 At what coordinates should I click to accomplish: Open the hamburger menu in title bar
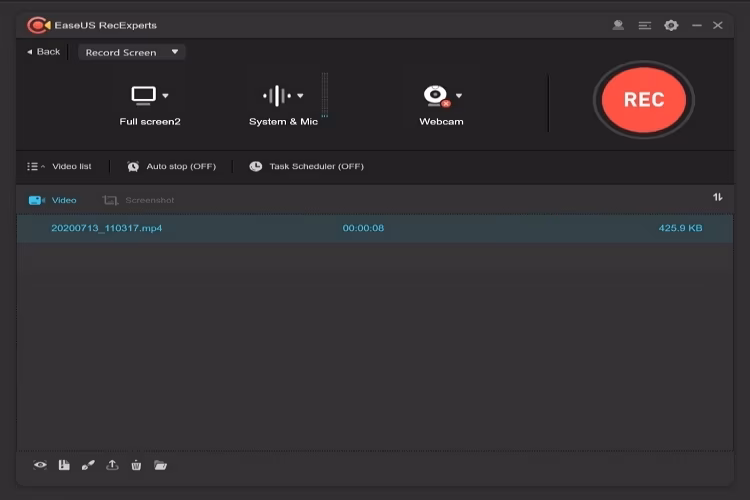[x=645, y=25]
